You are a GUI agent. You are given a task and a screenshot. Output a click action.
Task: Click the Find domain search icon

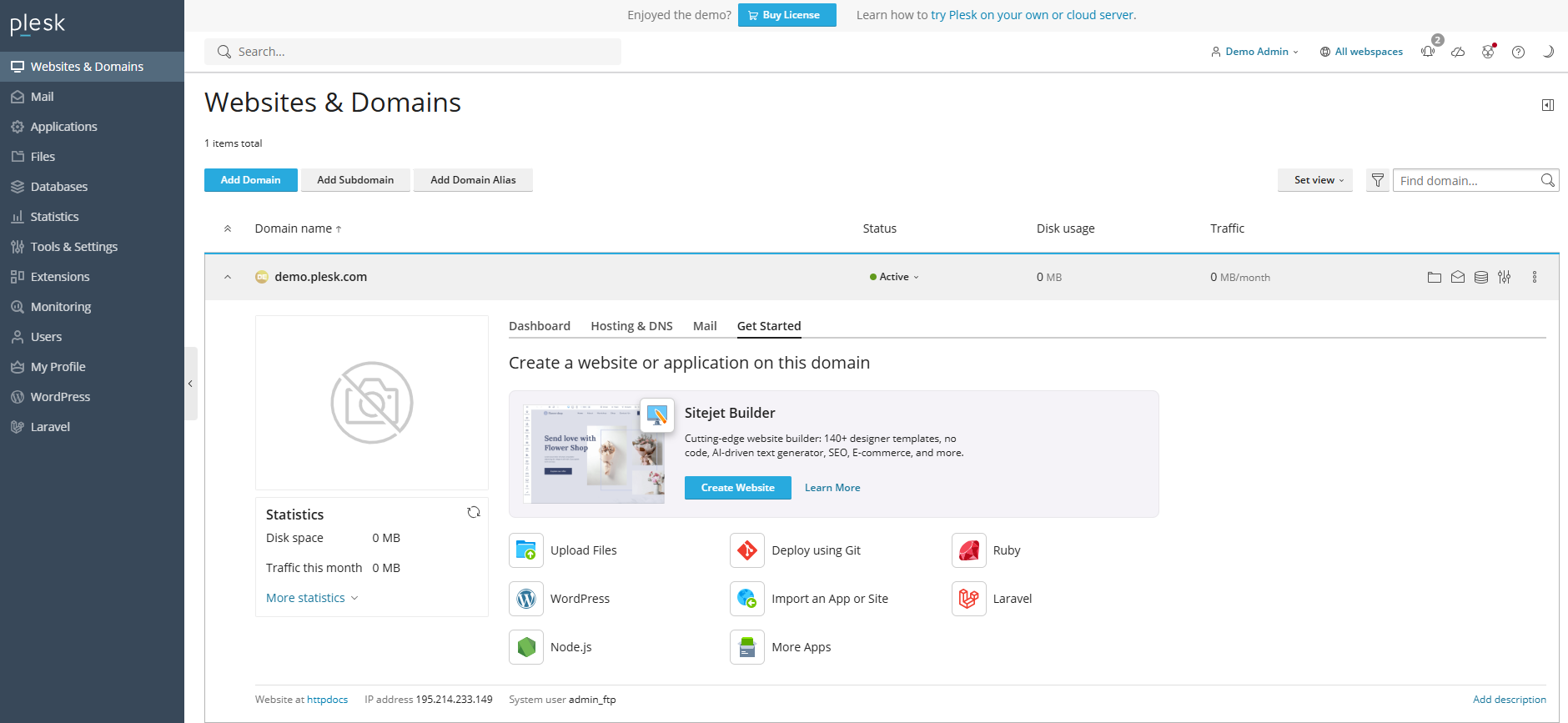click(1548, 180)
